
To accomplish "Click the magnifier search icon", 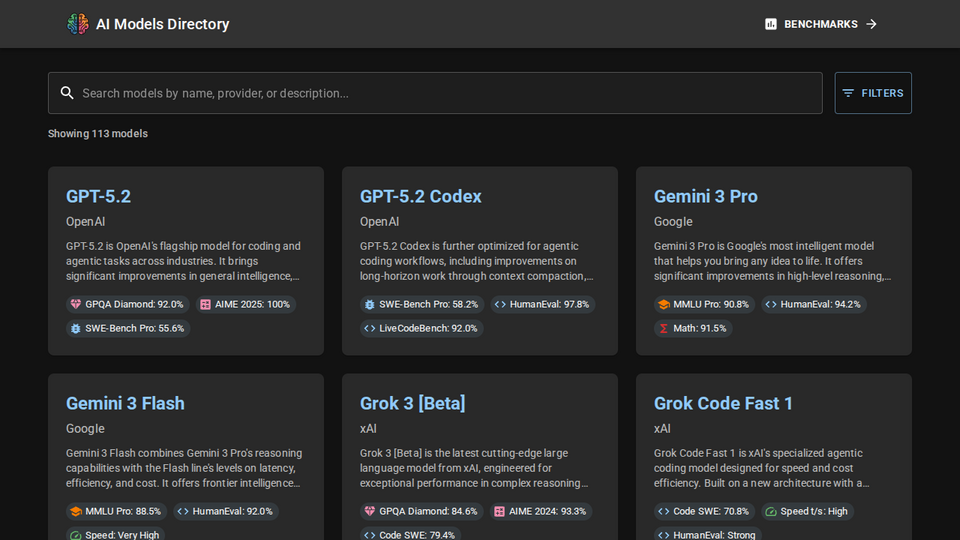I will pos(67,93).
